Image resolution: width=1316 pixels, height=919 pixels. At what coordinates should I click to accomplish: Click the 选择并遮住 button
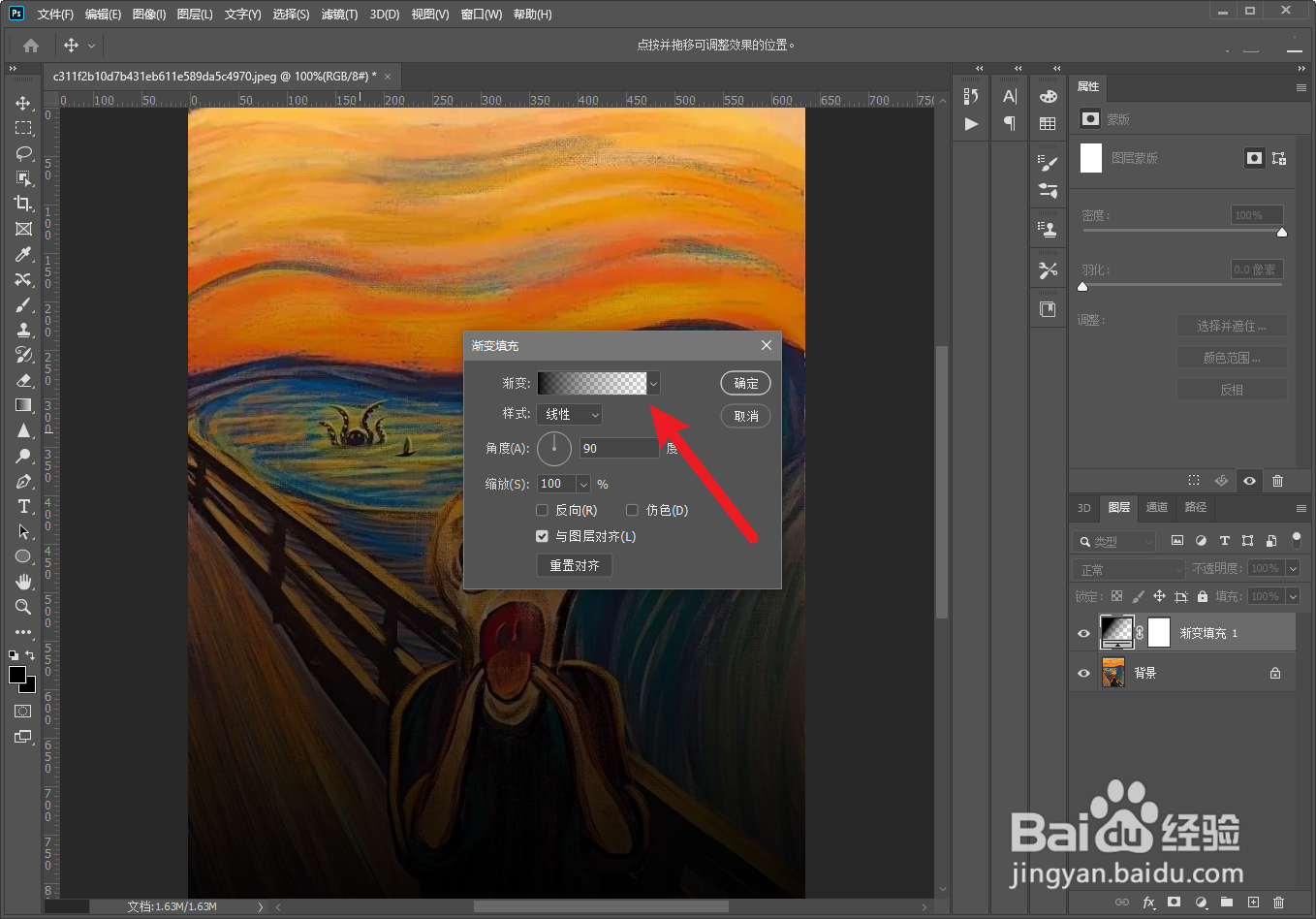coord(1232,326)
